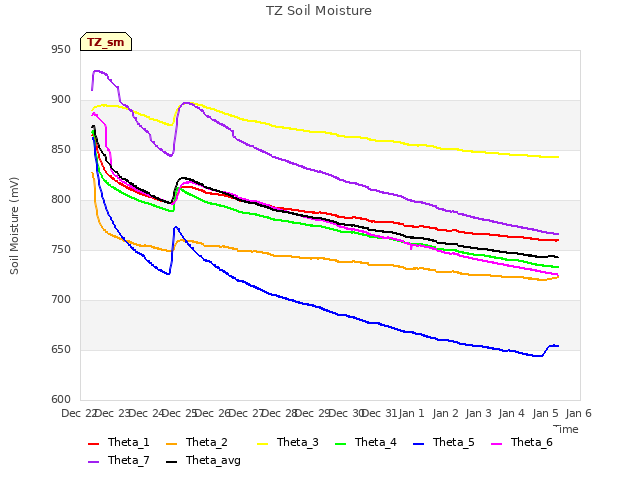Click the Jan 1 x-axis label

[x=412, y=413]
